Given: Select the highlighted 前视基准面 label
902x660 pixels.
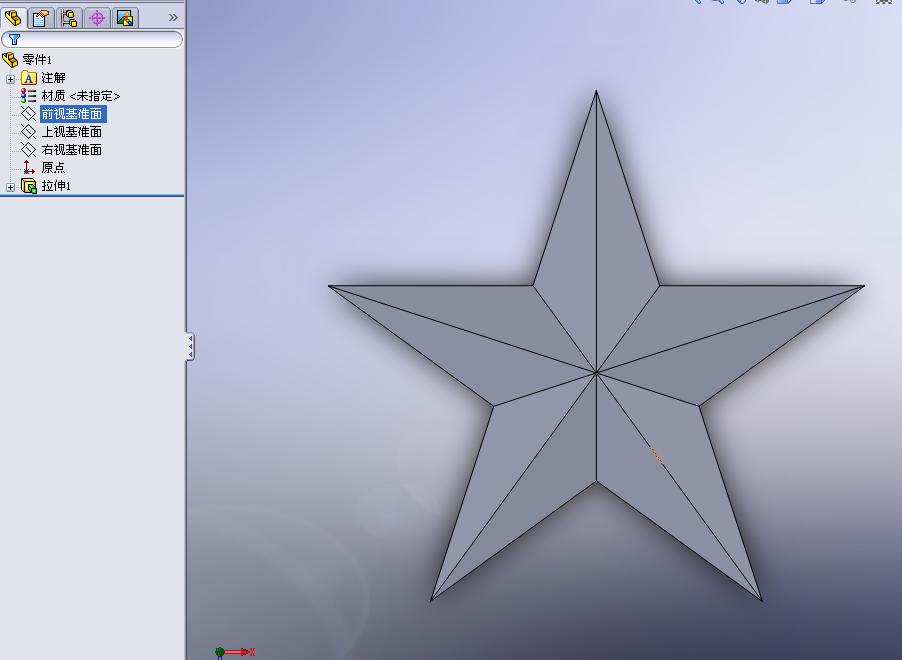Looking at the screenshot, I should pos(72,114).
